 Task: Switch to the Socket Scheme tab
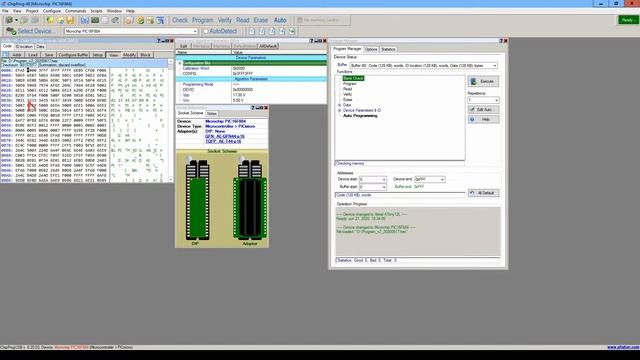click(x=190, y=113)
